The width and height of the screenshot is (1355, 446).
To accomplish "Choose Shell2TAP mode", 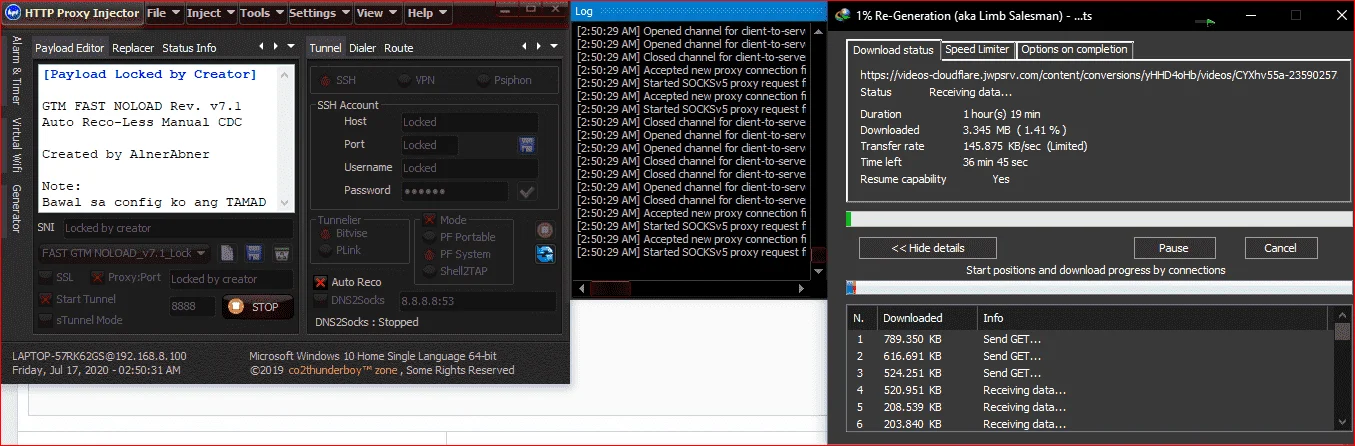I will click(x=457, y=270).
